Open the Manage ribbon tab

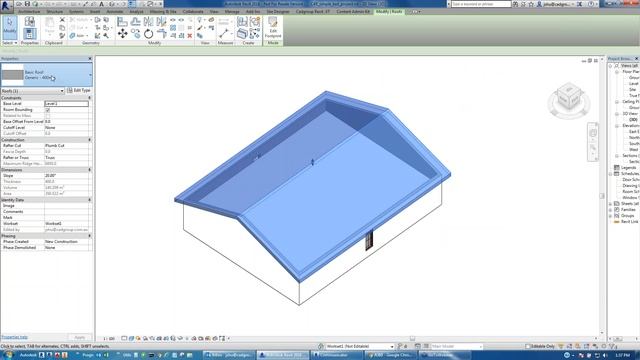click(232, 12)
